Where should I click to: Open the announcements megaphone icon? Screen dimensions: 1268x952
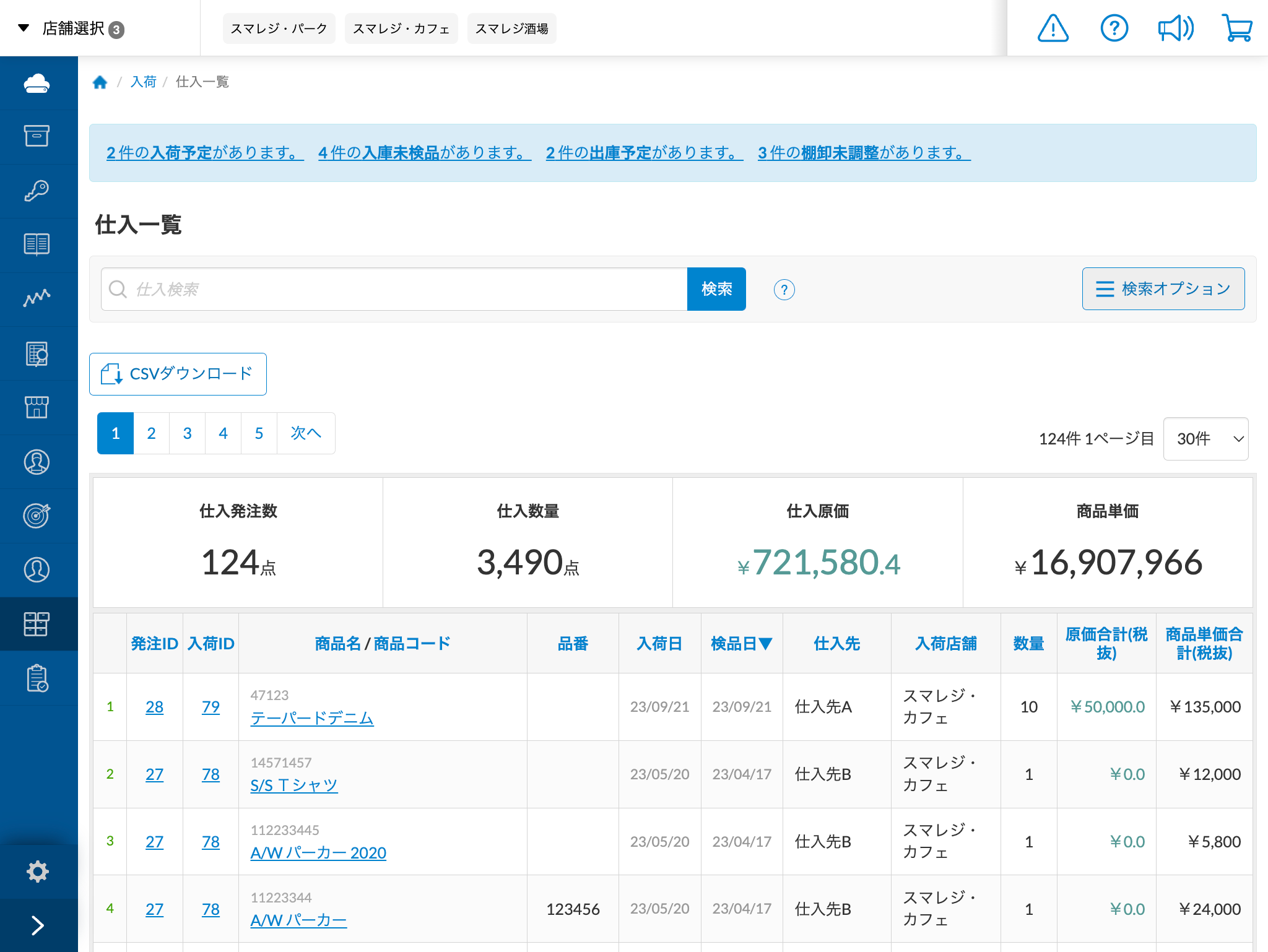(1175, 28)
